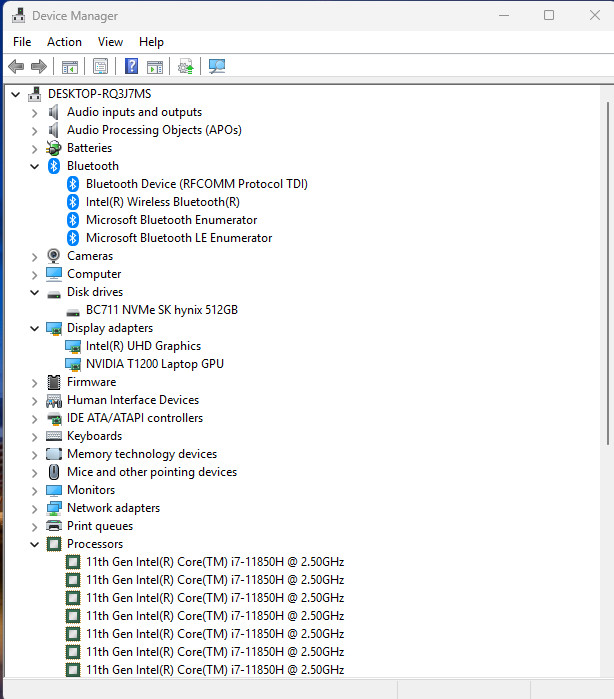
Task: Open the Properties toolbar icon
Action: click(100, 67)
